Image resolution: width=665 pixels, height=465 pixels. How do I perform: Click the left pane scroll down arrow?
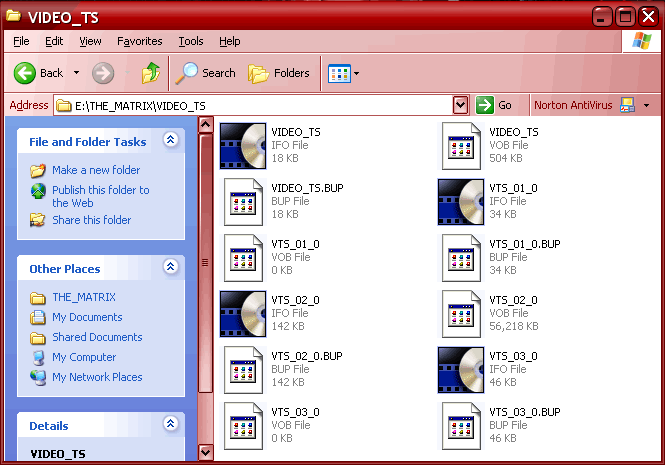coord(206,452)
